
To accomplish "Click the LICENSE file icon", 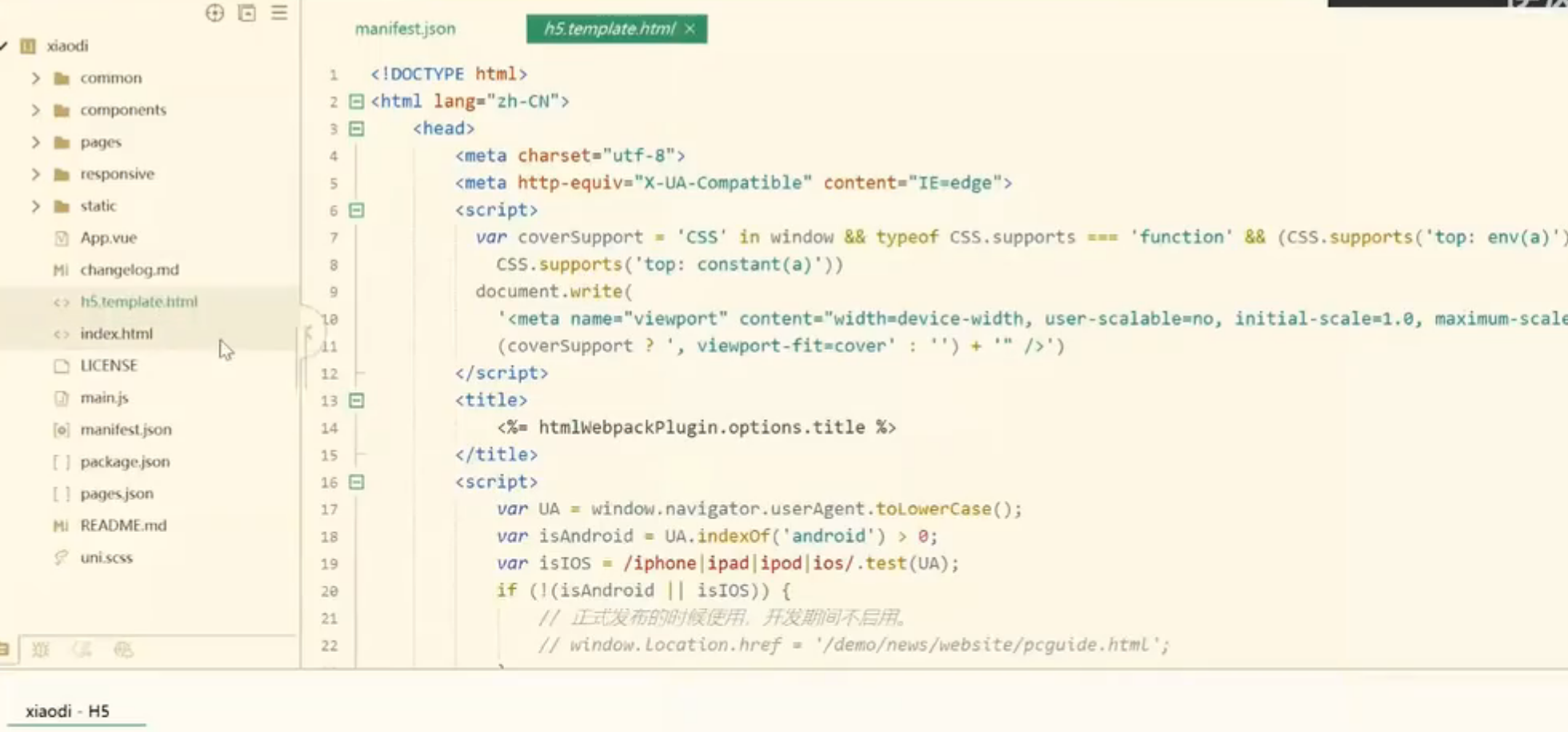I will pos(62,366).
